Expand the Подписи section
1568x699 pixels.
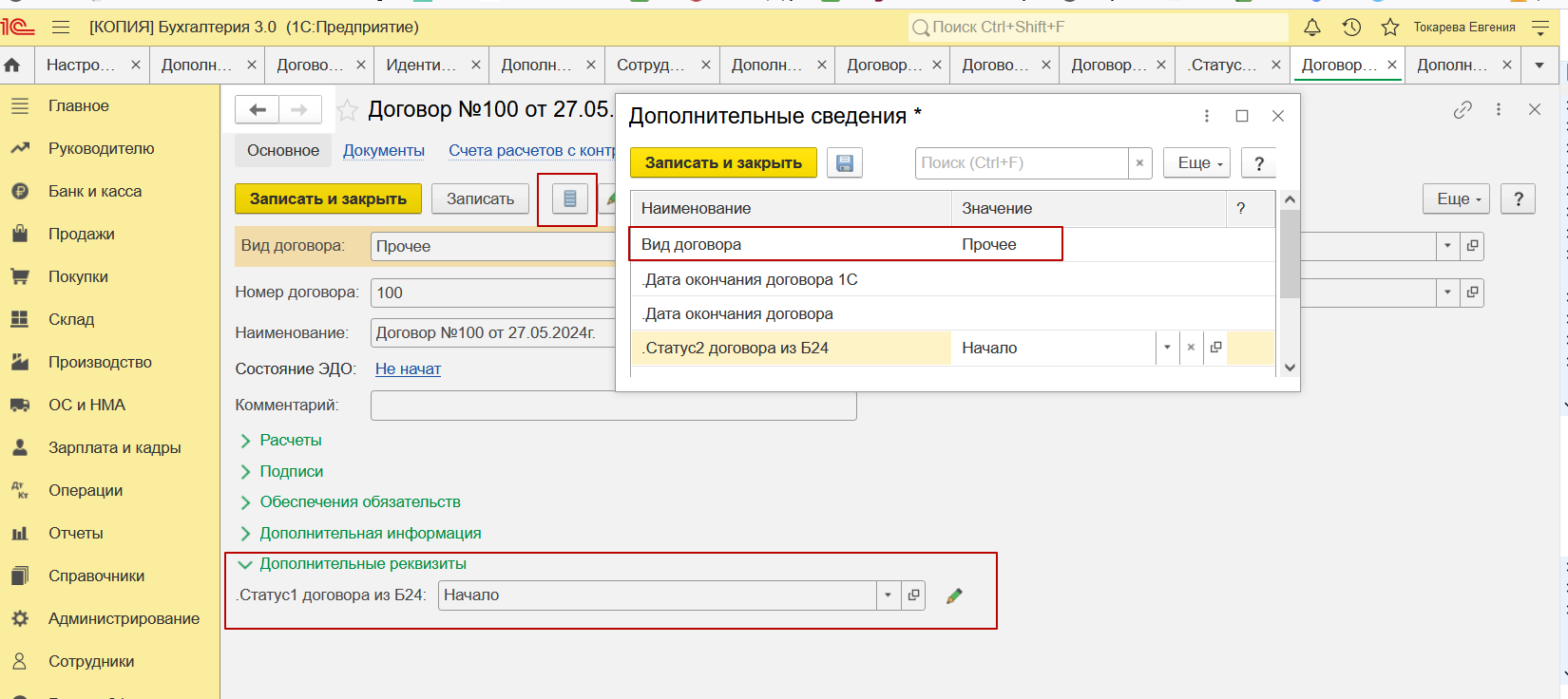click(291, 472)
